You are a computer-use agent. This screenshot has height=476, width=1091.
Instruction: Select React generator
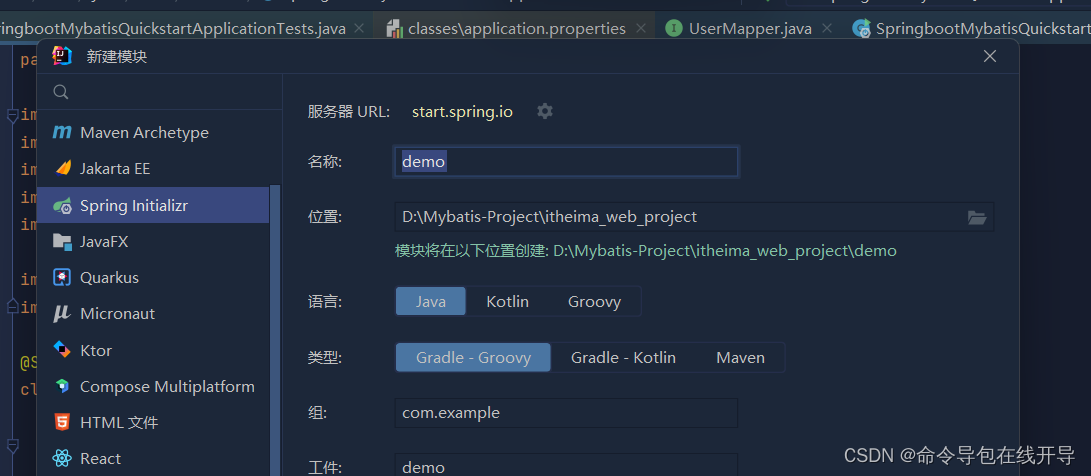153,459
